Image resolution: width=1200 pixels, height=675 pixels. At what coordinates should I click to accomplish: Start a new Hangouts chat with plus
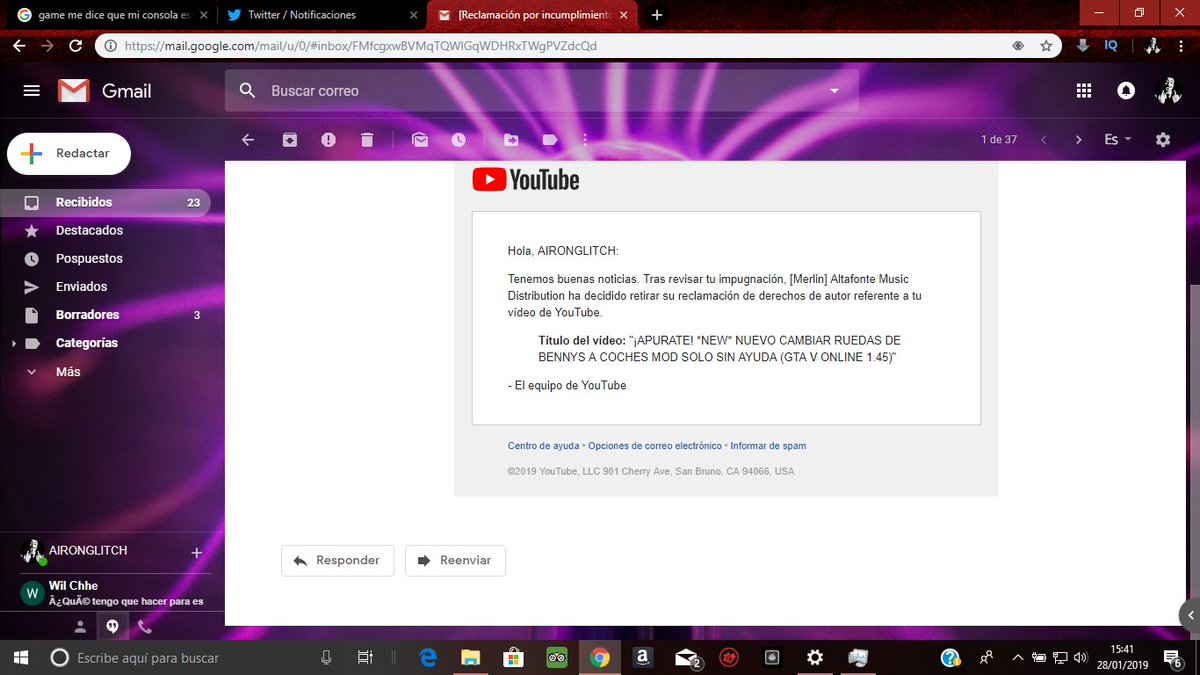[196, 552]
